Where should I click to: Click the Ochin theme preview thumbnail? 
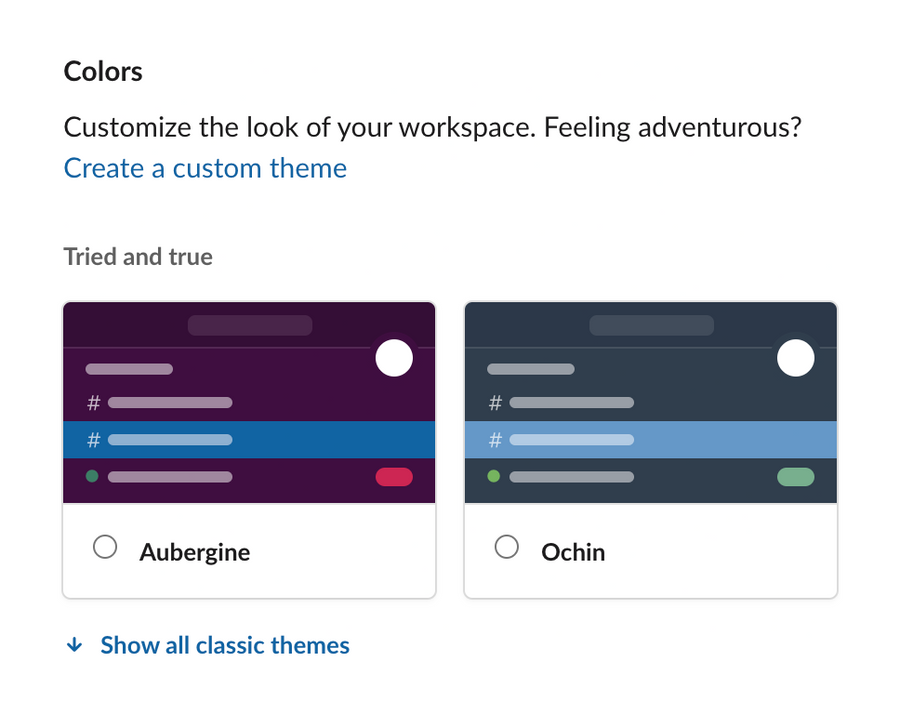(651, 400)
